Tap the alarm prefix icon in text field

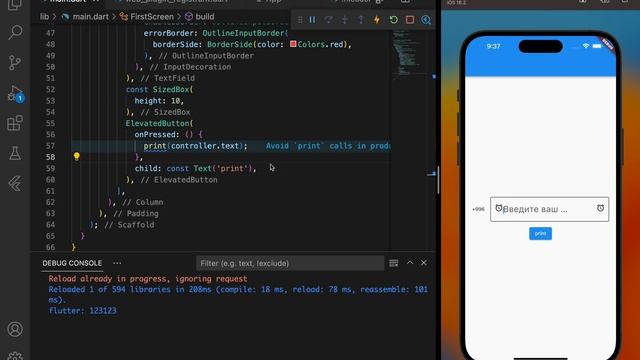coord(498,208)
